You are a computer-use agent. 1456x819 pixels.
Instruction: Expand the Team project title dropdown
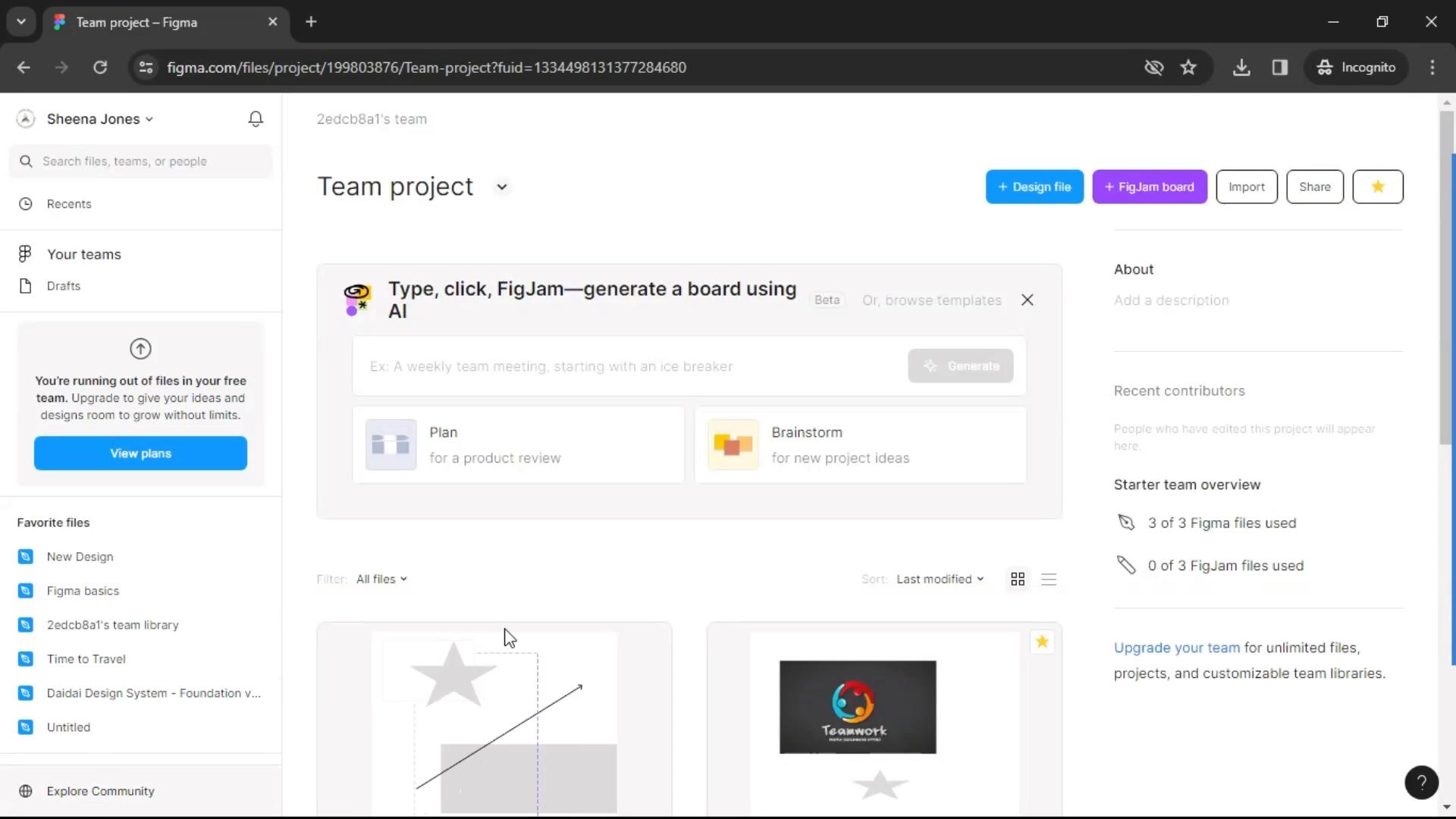[502, 186]
